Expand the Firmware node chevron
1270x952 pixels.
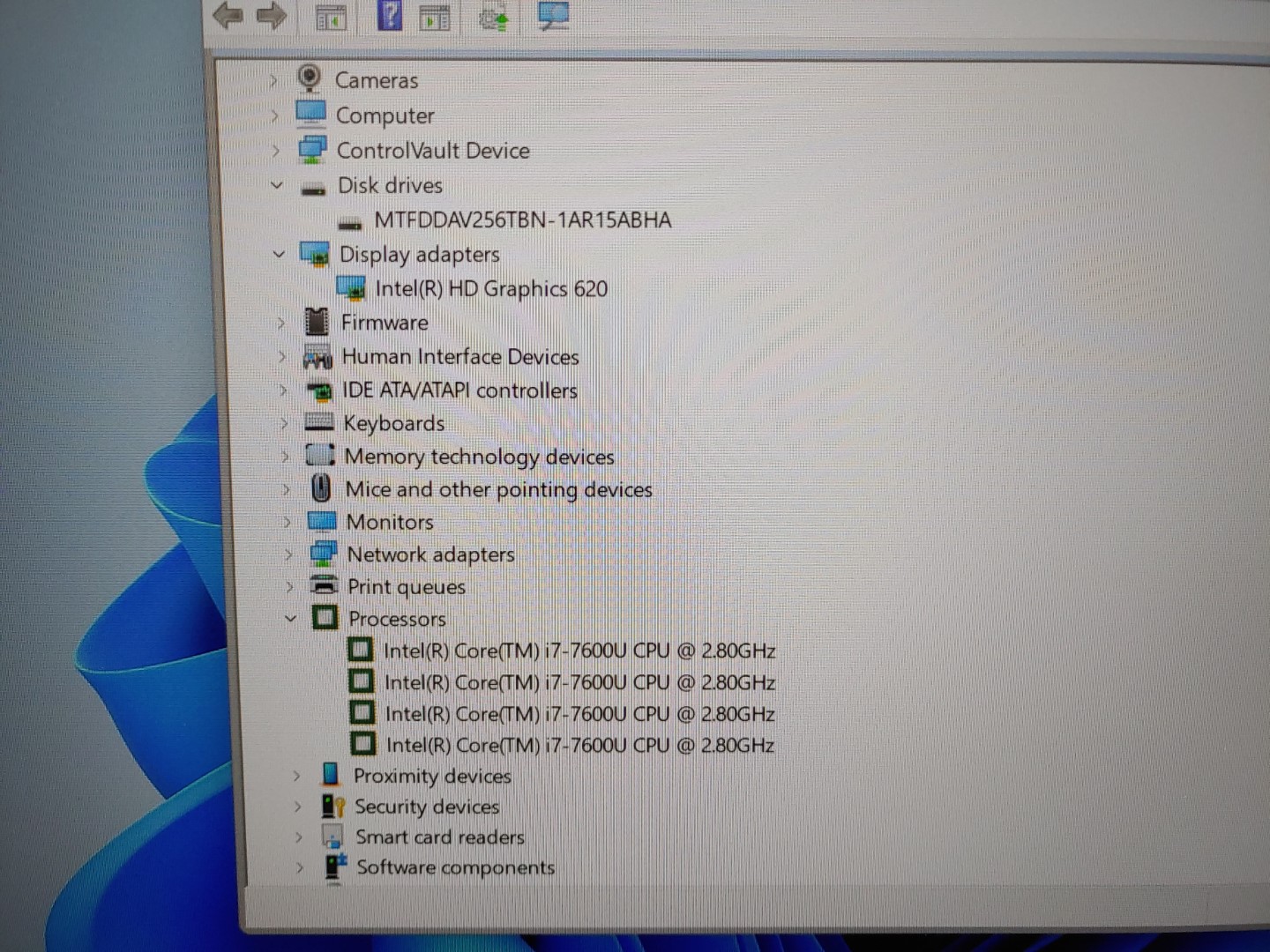coord(280,324)
